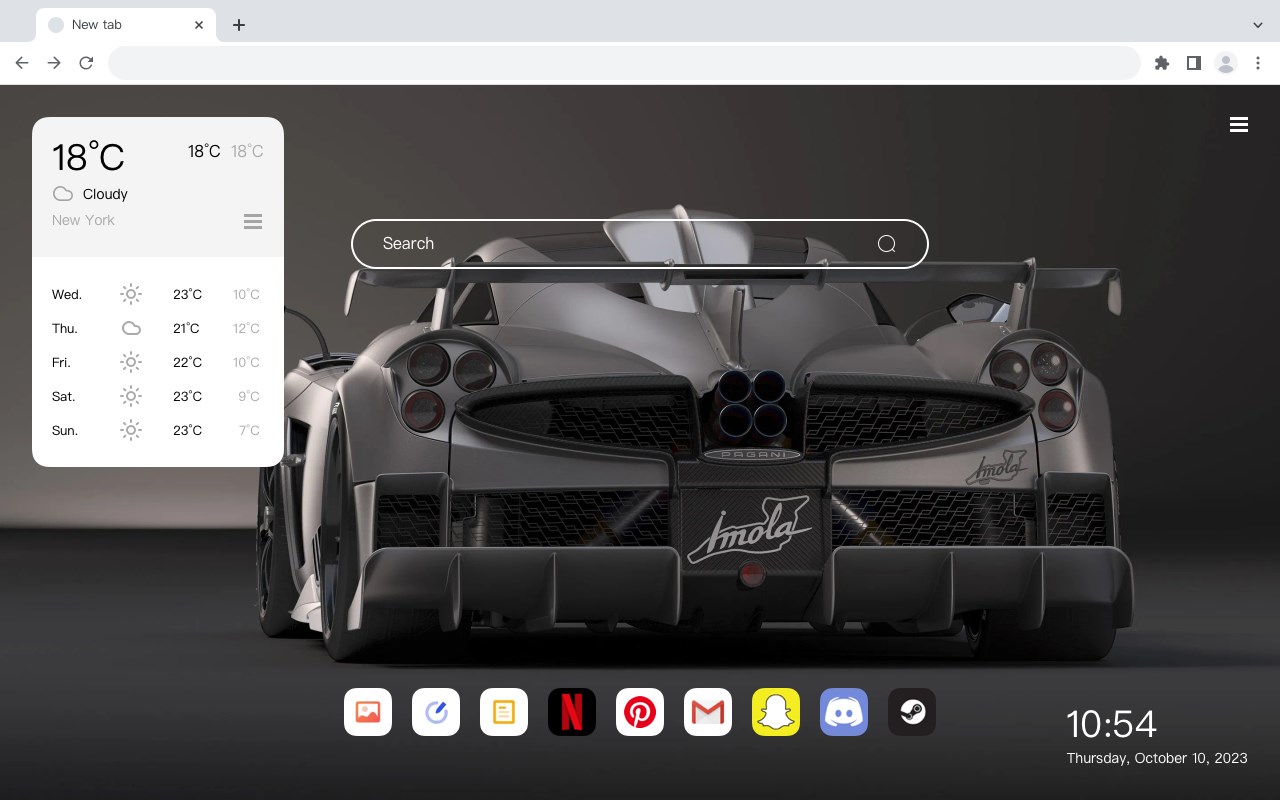Click the Cloudy condition text
This screenshot has width=1280, height=800.
click(x=105, y=194)
